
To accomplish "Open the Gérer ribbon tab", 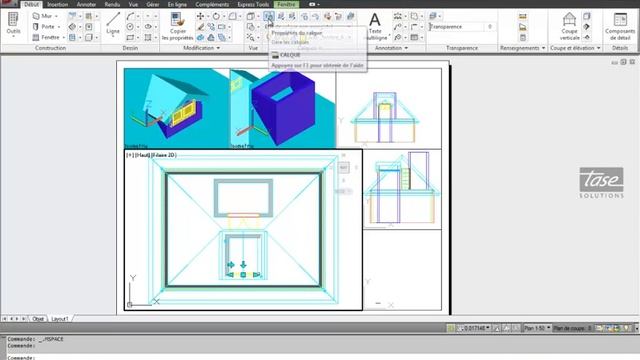I will [153, 4].
